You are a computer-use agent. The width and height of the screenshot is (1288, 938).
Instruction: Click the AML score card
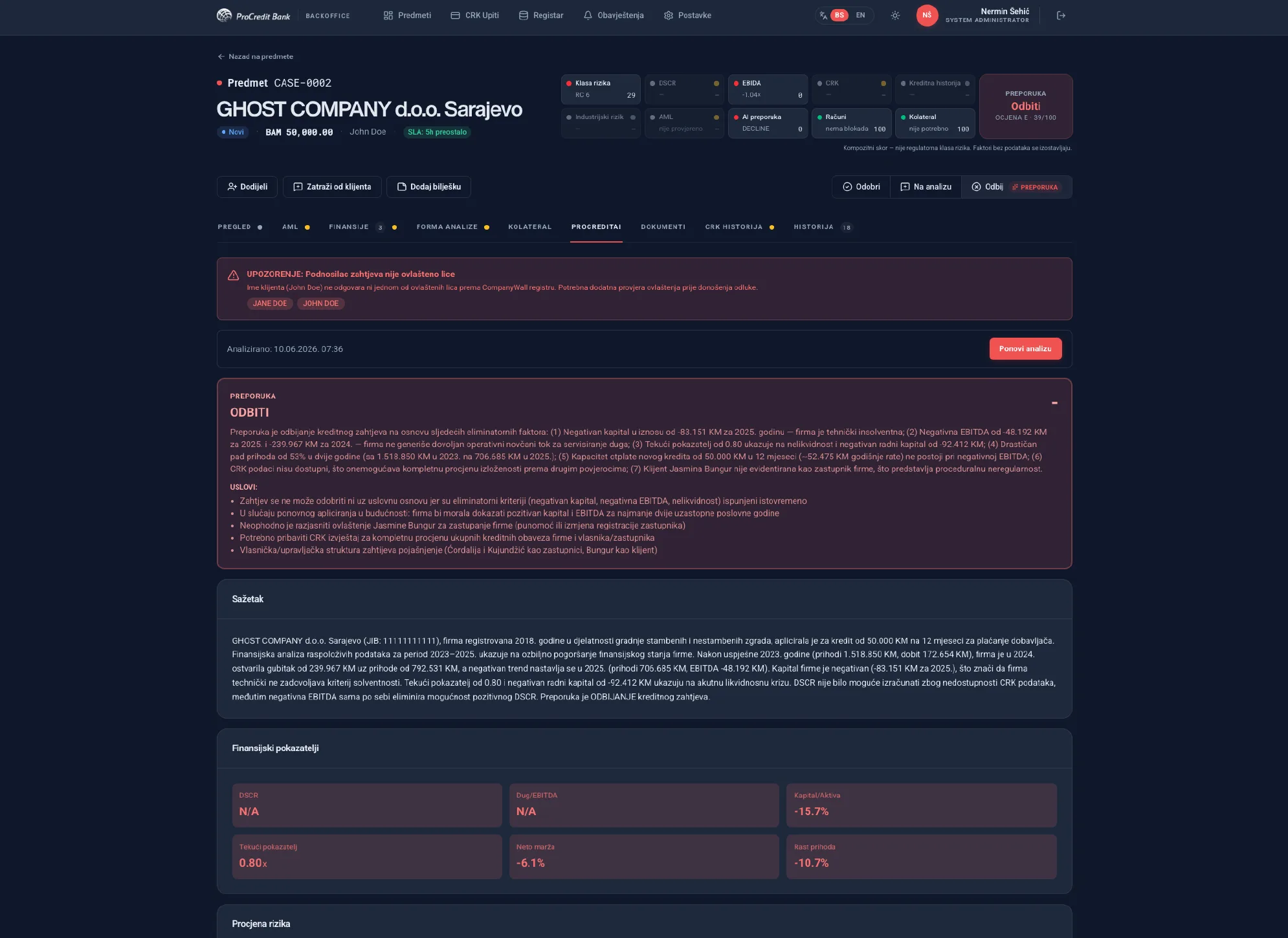(684, 123)
